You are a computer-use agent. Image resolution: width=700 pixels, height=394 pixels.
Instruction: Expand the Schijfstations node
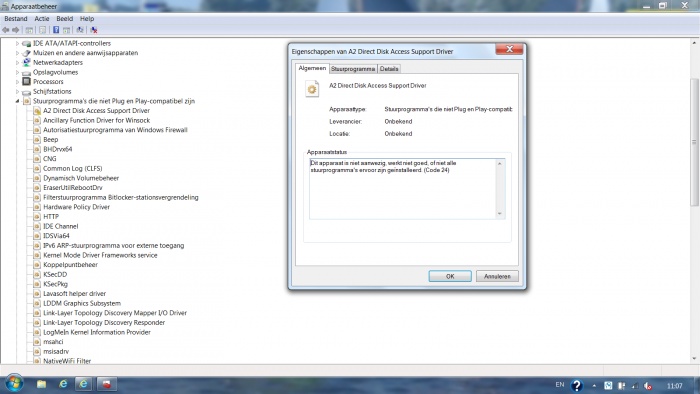tap(17, 91)
